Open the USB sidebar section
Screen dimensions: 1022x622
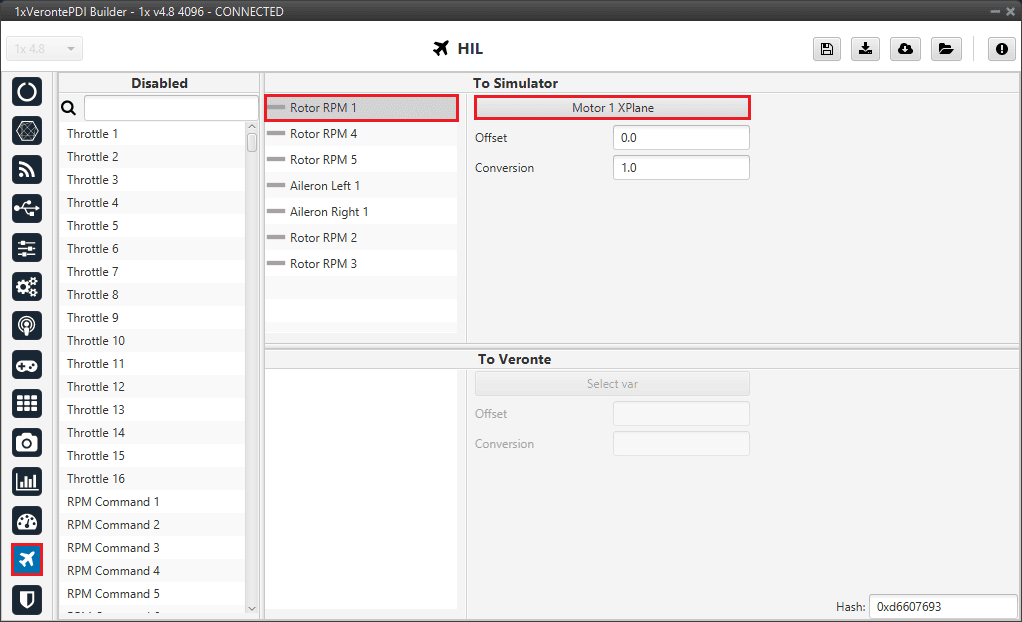tap(27, 208)
